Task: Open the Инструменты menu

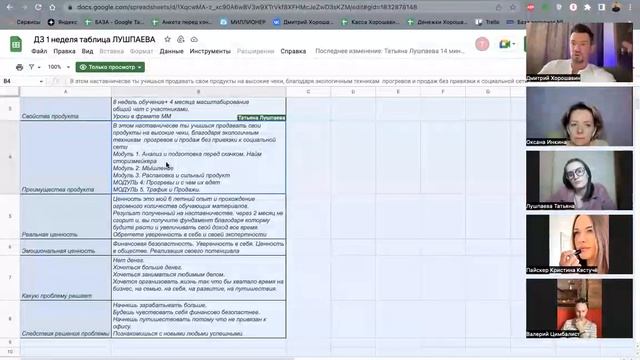Action: pos(210,51)
